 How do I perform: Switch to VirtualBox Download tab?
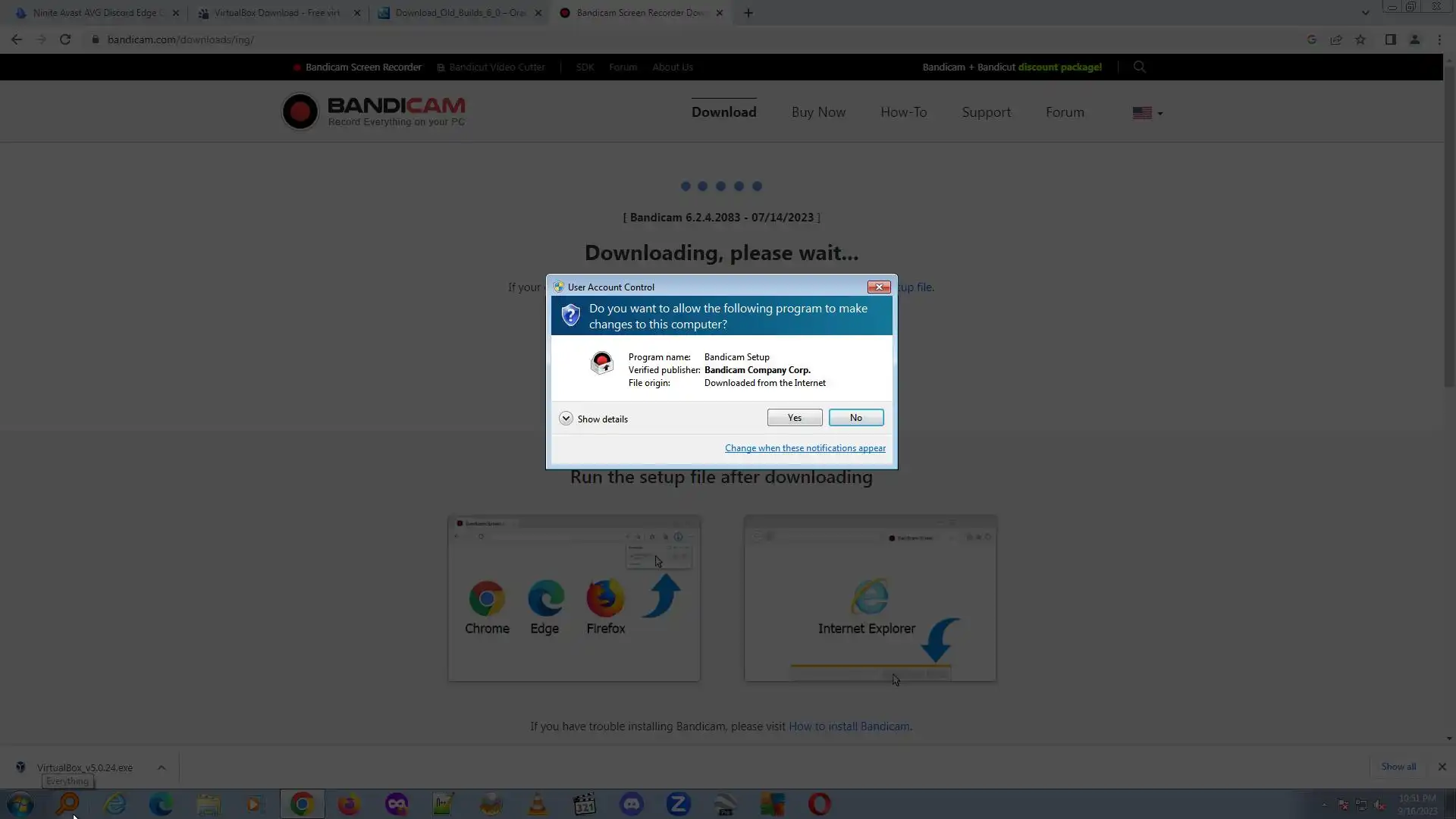click(277, 13)
